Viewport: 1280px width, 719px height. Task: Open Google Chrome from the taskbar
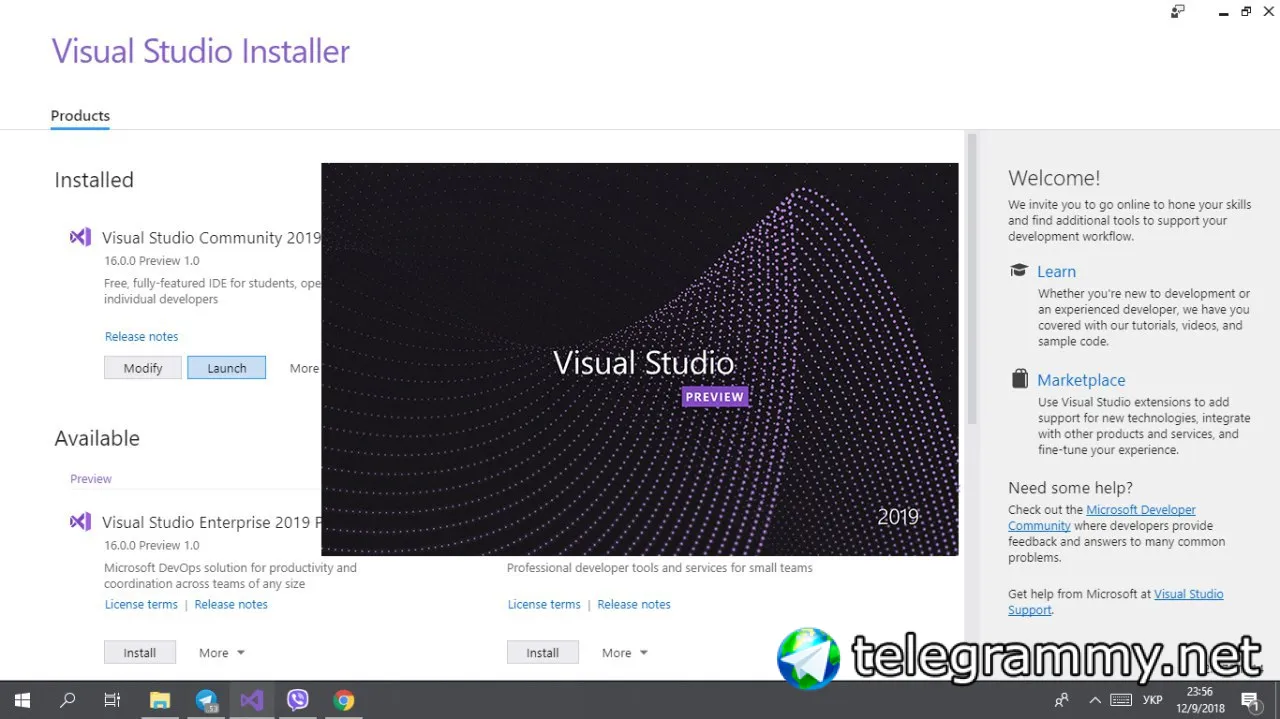(x=344, y=700)
